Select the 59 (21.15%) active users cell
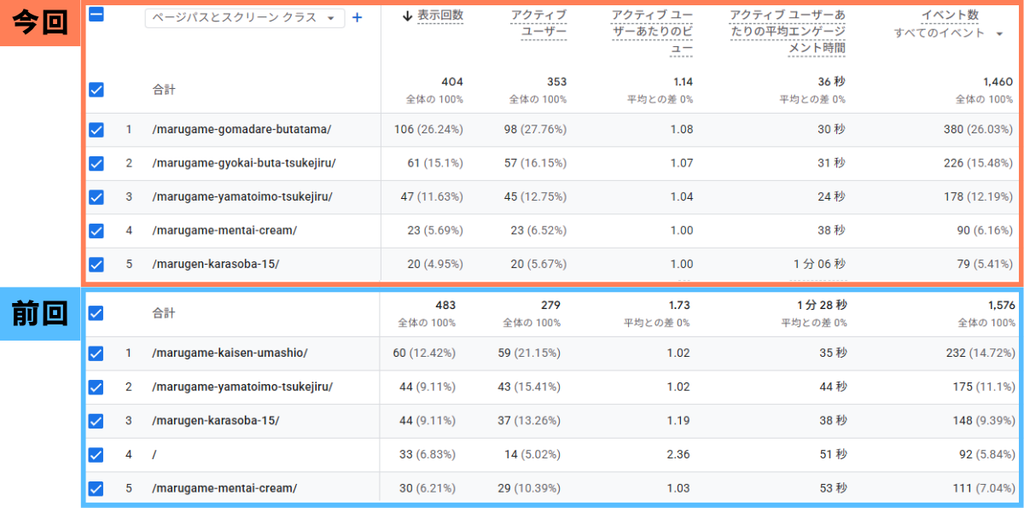The height and width of the screenshot is (508, 1024). point(528,353)
